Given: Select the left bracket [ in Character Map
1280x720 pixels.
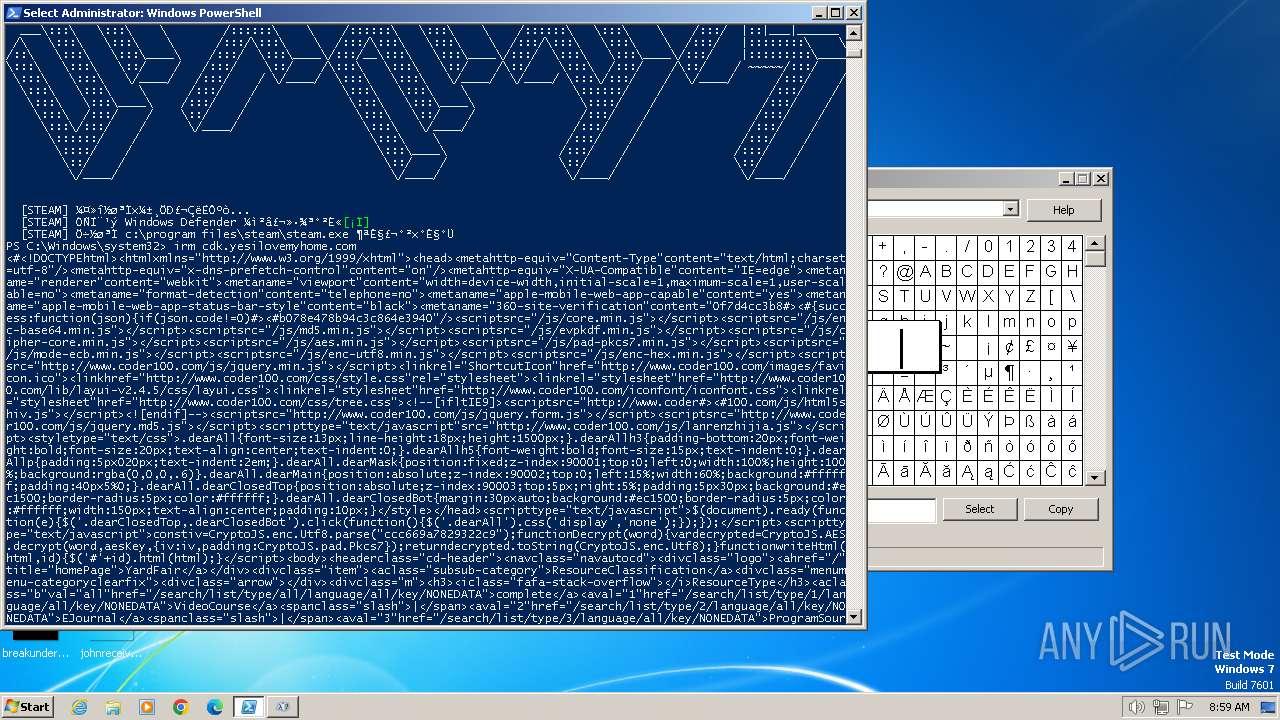Looking at the screenshot, I should click(x=1051, y=297).
